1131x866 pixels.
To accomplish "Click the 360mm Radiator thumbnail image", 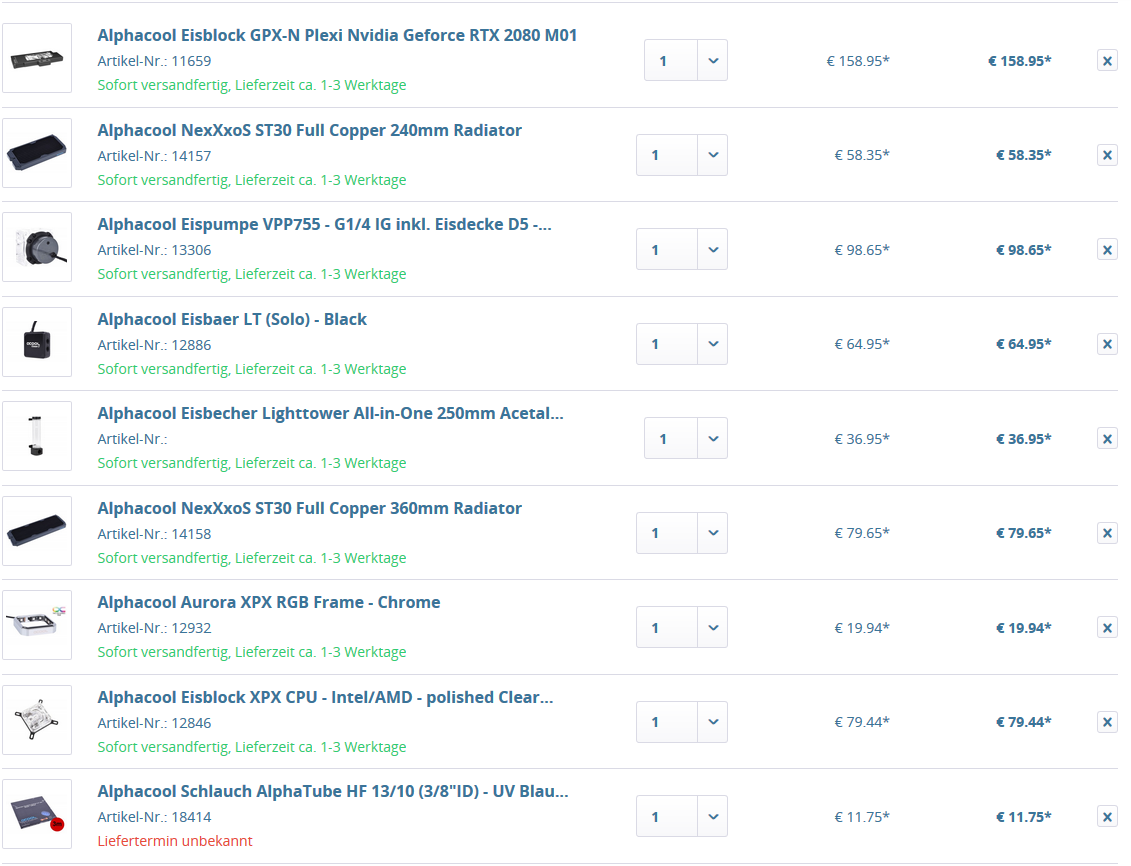I will click(37, 531).
